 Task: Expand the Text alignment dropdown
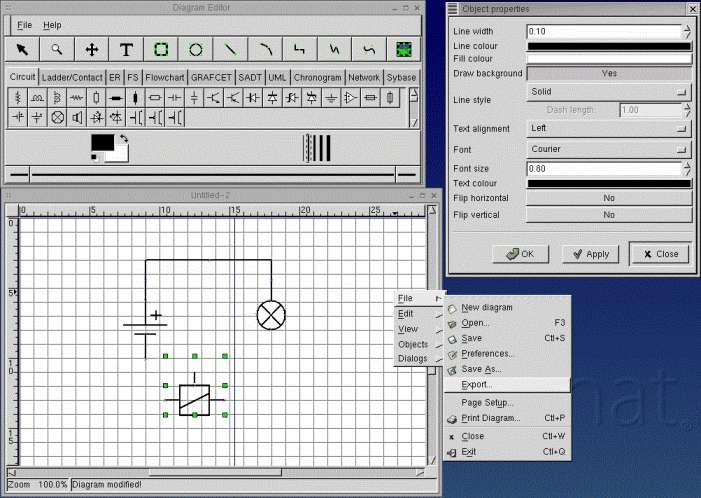tap(608, 128)
